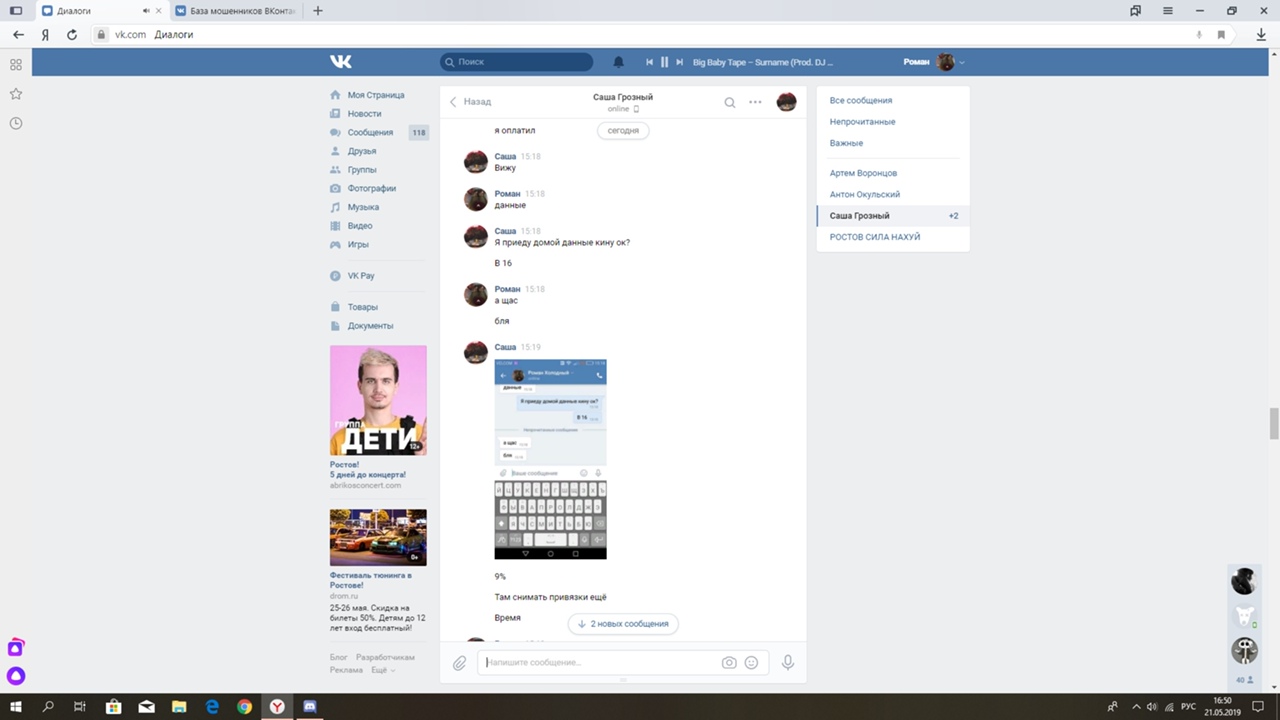Jump to the 2 new messages
This screenshot has height=720, width=1280.
point(623,624)
